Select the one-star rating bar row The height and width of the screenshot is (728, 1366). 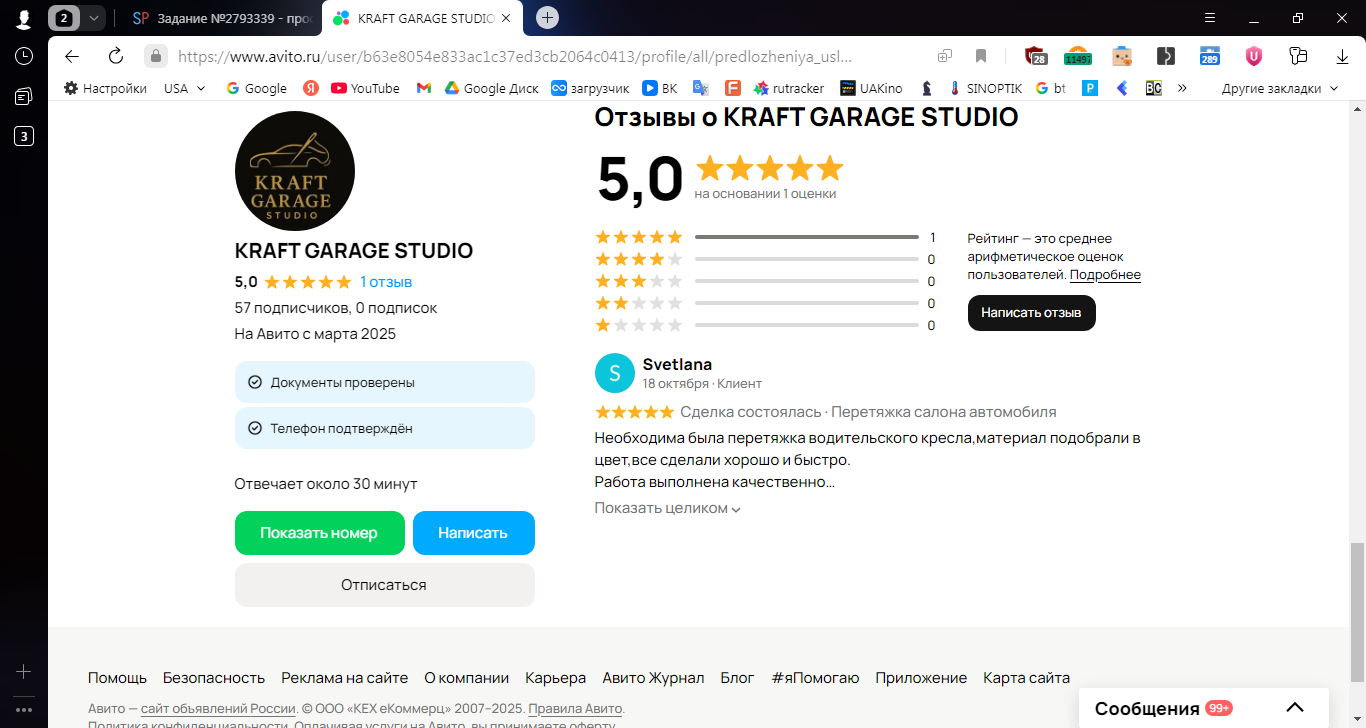(765, 325)
